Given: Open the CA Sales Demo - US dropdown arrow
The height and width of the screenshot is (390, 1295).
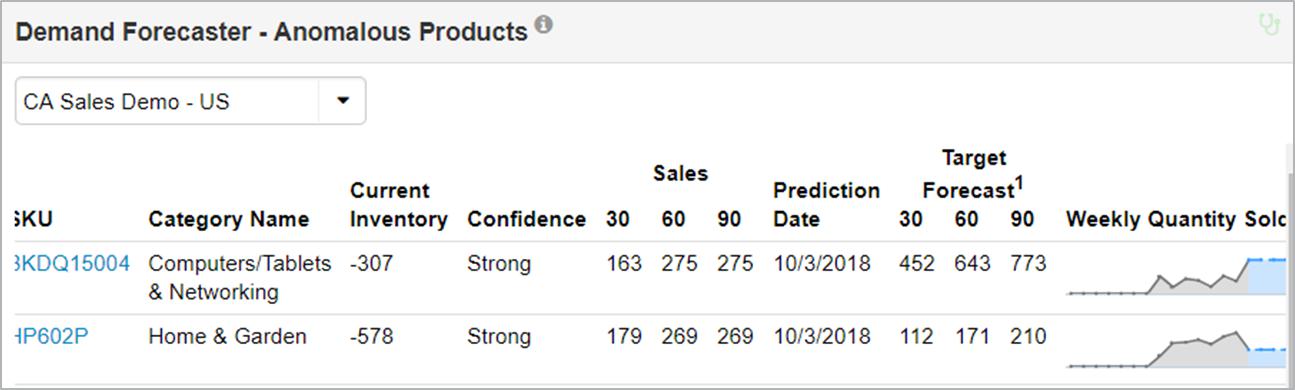Looking at the screenshot, I should (x=343, y=101).
